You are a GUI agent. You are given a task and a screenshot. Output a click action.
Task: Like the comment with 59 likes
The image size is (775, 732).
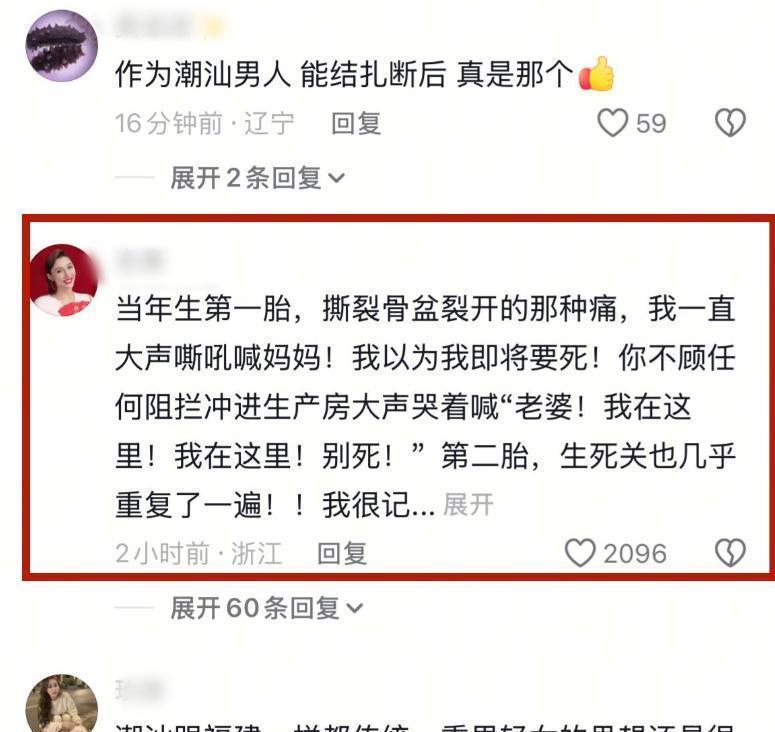(613, 123)
